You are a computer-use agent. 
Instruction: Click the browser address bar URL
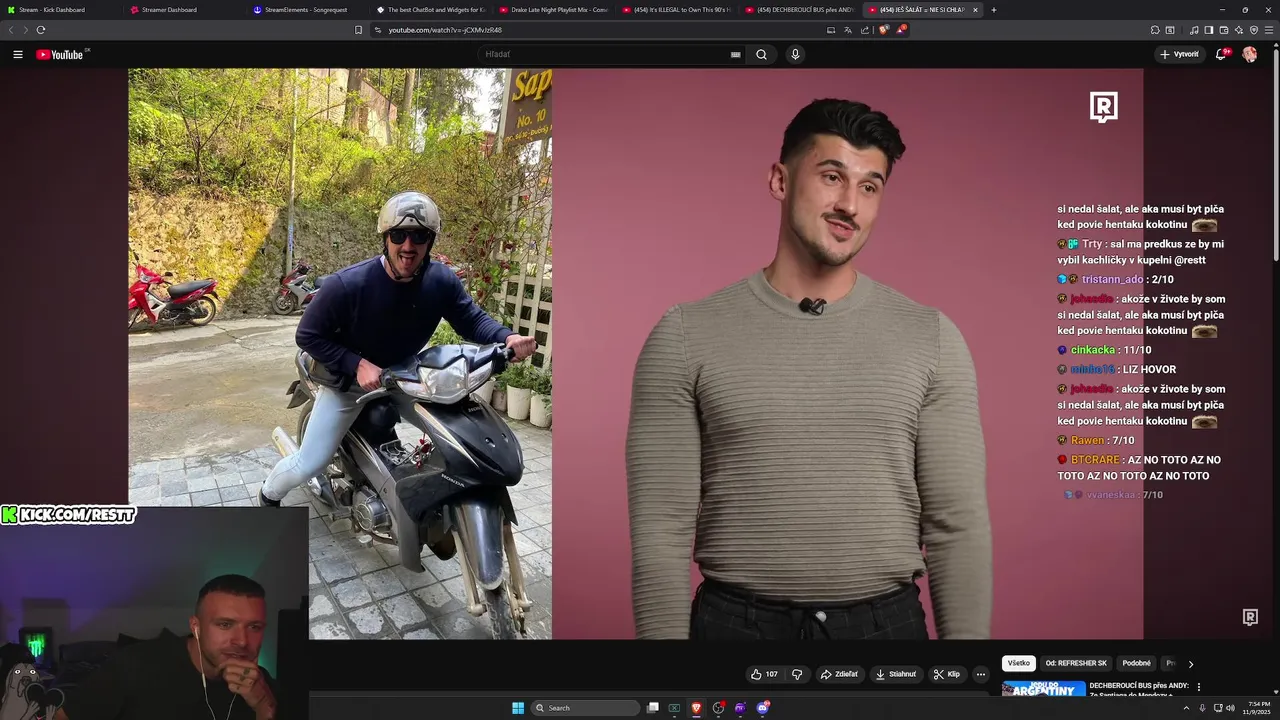click(x=445, y=30)
